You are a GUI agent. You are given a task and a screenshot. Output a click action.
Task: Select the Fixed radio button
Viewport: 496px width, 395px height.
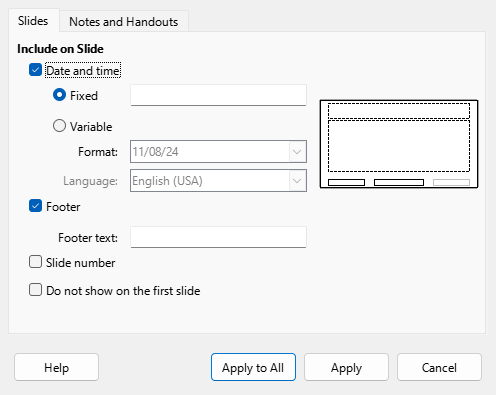click(59, 95)
